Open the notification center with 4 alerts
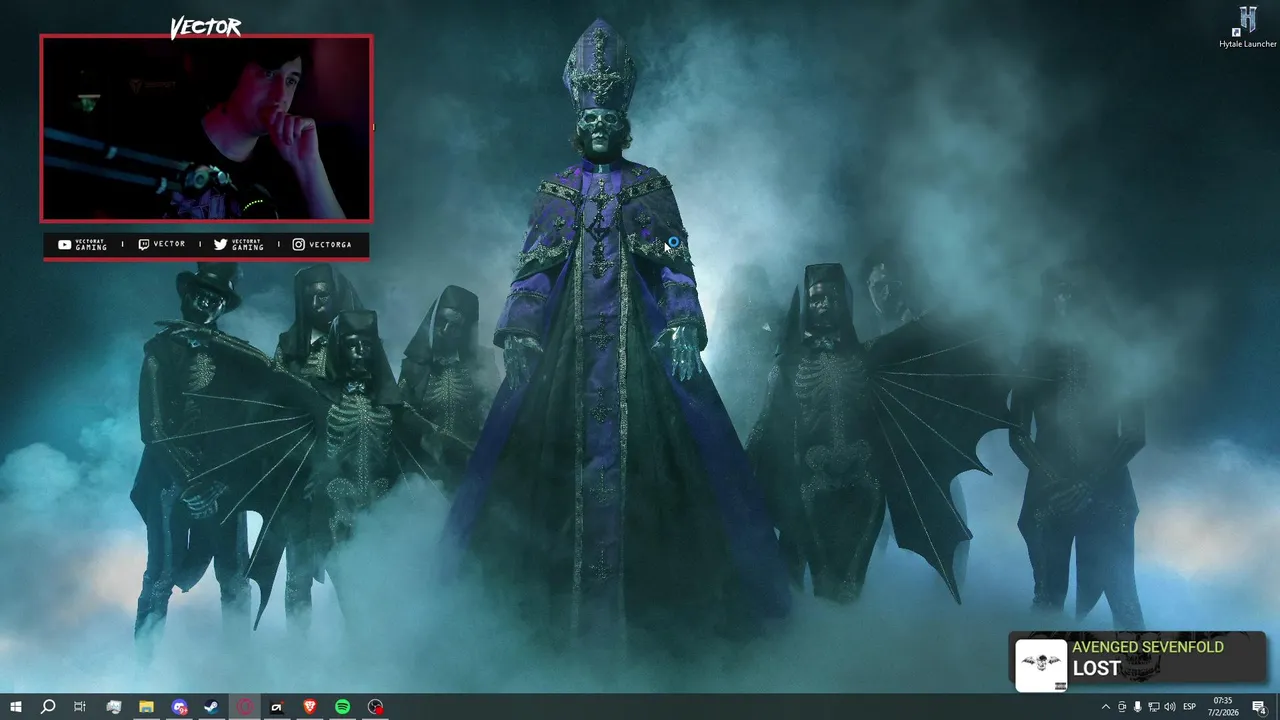 pyautogui.click(x=1260, y=707)
